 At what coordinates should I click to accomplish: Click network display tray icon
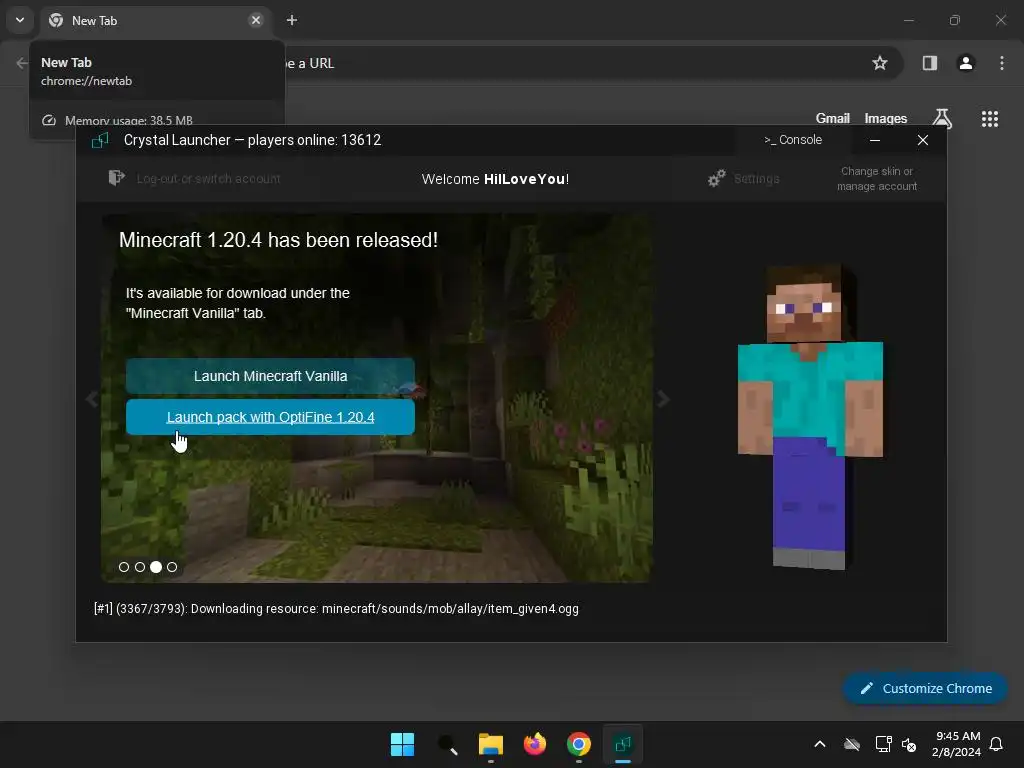[884, 744]
